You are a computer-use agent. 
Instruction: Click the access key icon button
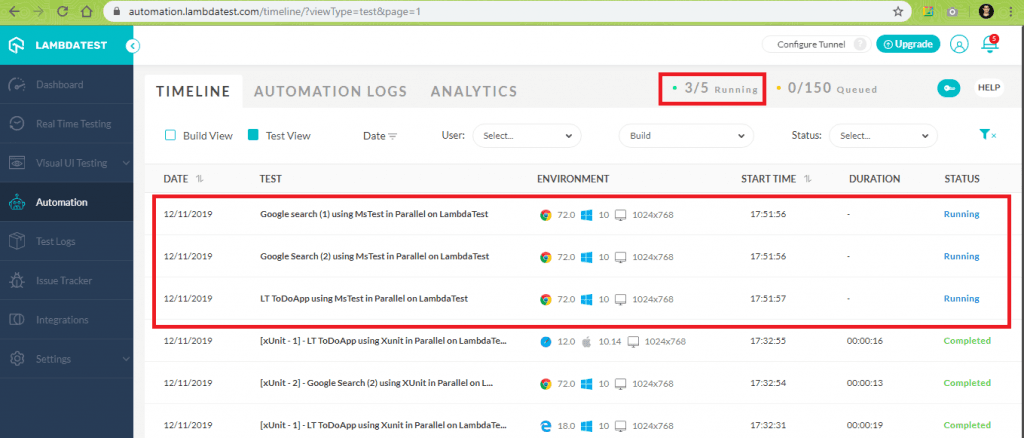click(x=948, y=88)
